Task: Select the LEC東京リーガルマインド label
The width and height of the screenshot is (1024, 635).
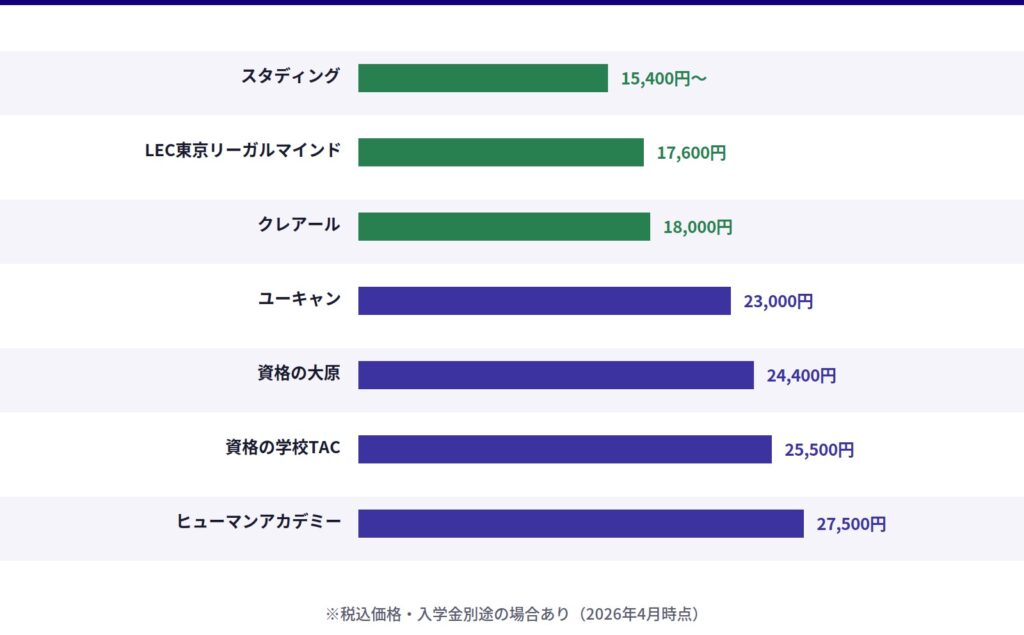Action: [x=243, y=151]
